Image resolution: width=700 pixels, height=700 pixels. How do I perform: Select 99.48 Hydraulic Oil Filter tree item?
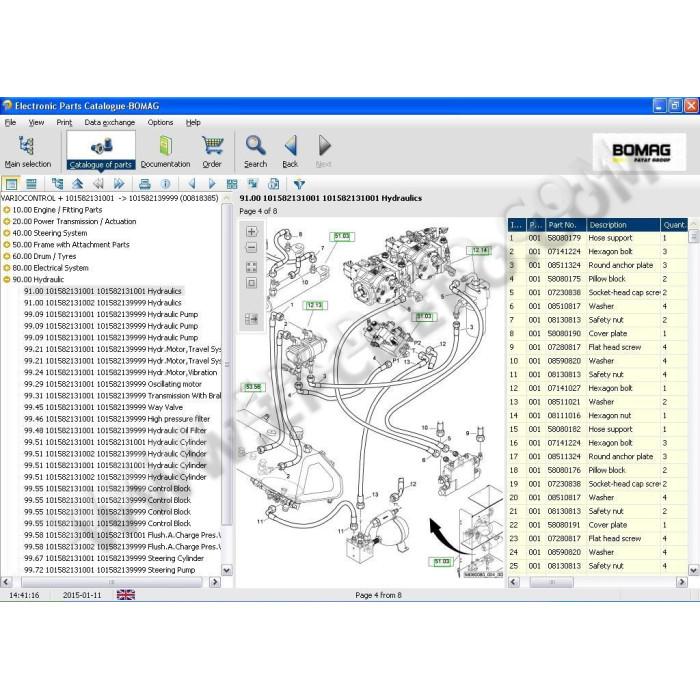tap(115, 430)
